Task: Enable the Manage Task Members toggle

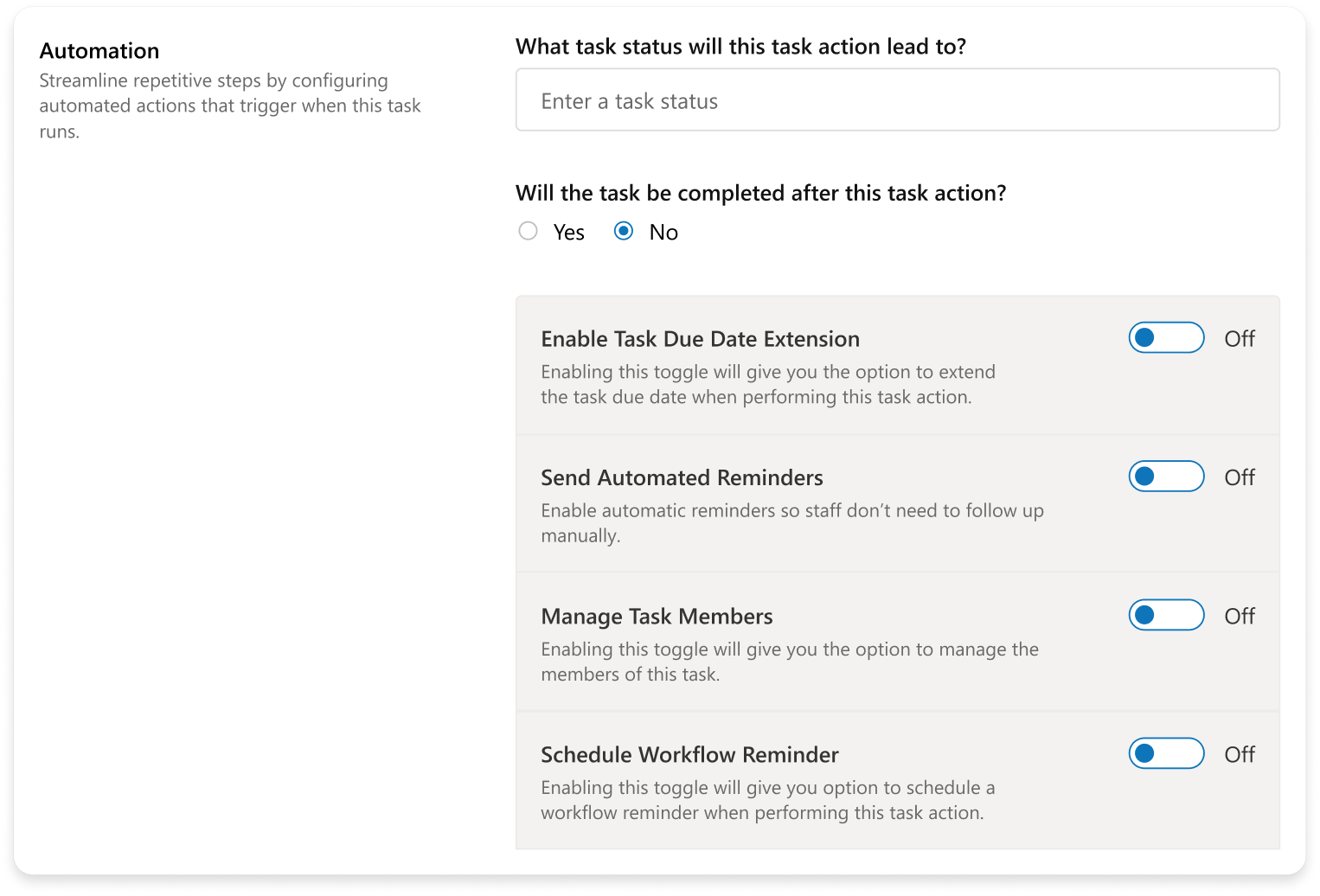Action: 1166,615
